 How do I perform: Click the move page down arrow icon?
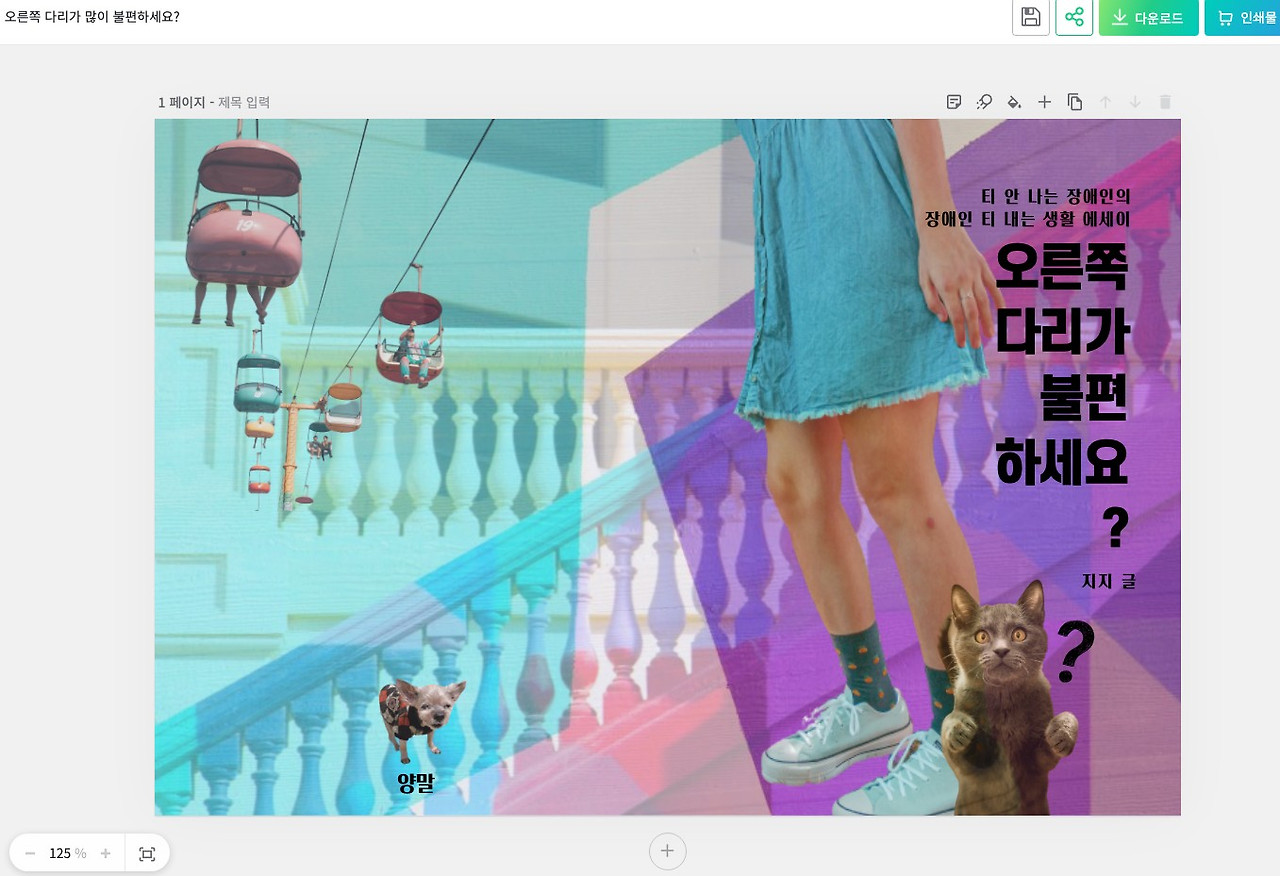pos(1134,101)
